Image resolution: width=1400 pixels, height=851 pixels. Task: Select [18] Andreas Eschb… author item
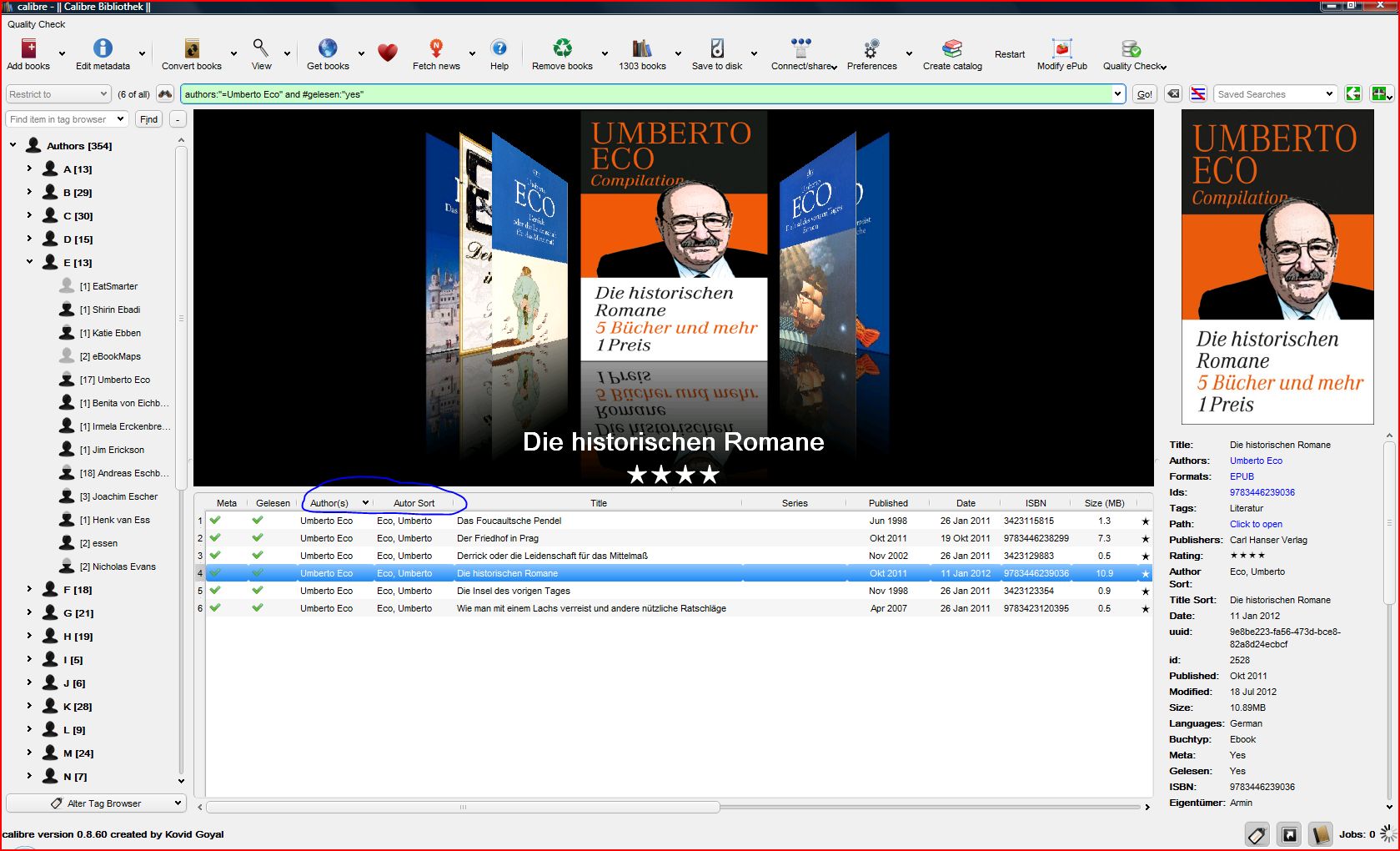(x=124, y=473)
